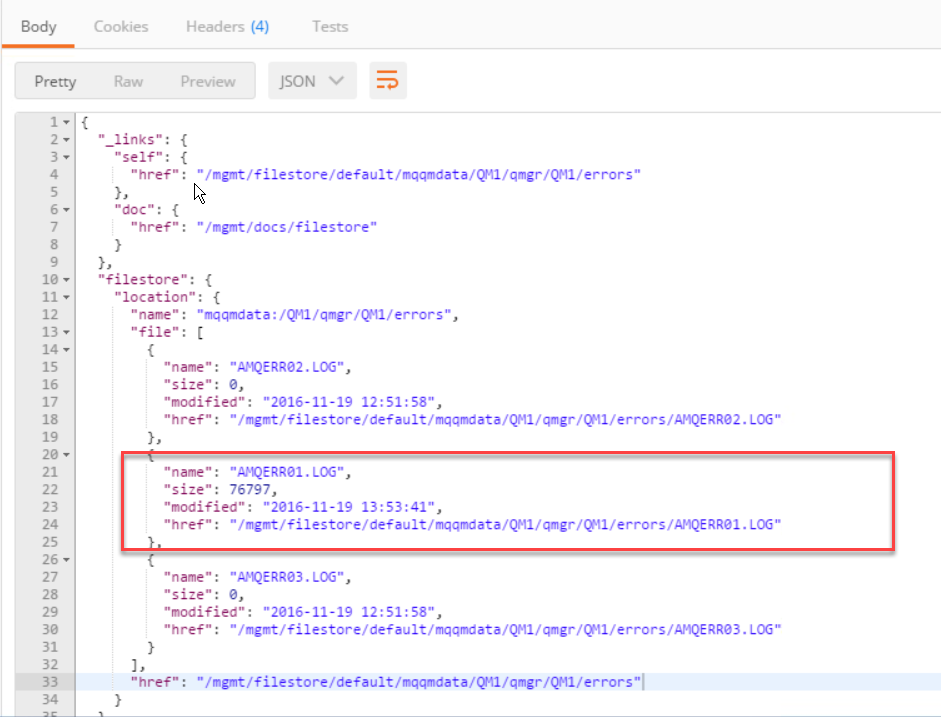Click the AMQERR03.LOG href path on line 30
The width and height of the screenshot is (941, 717).
[505, 629]
